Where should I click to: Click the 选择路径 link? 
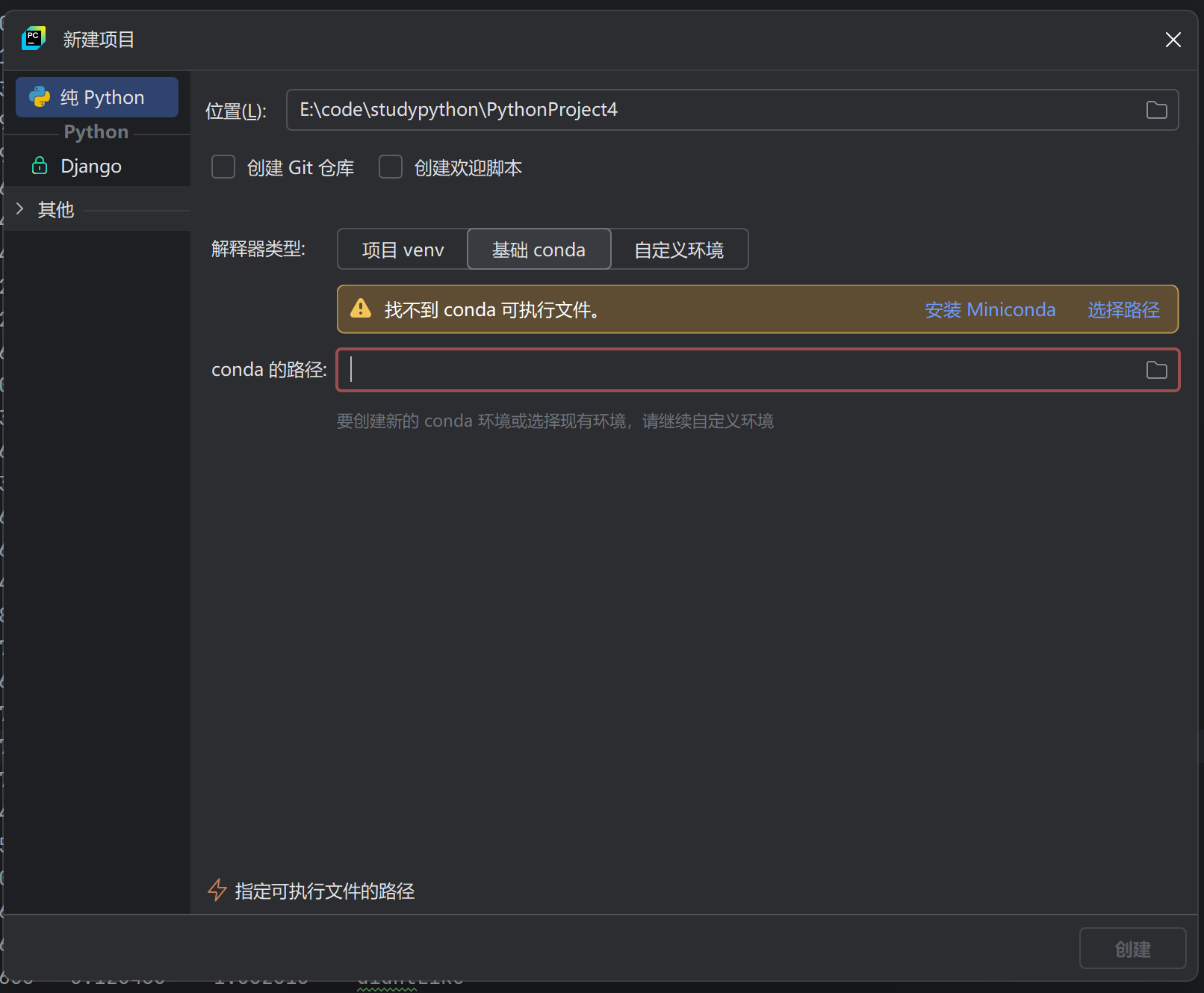click(1123, 309)
